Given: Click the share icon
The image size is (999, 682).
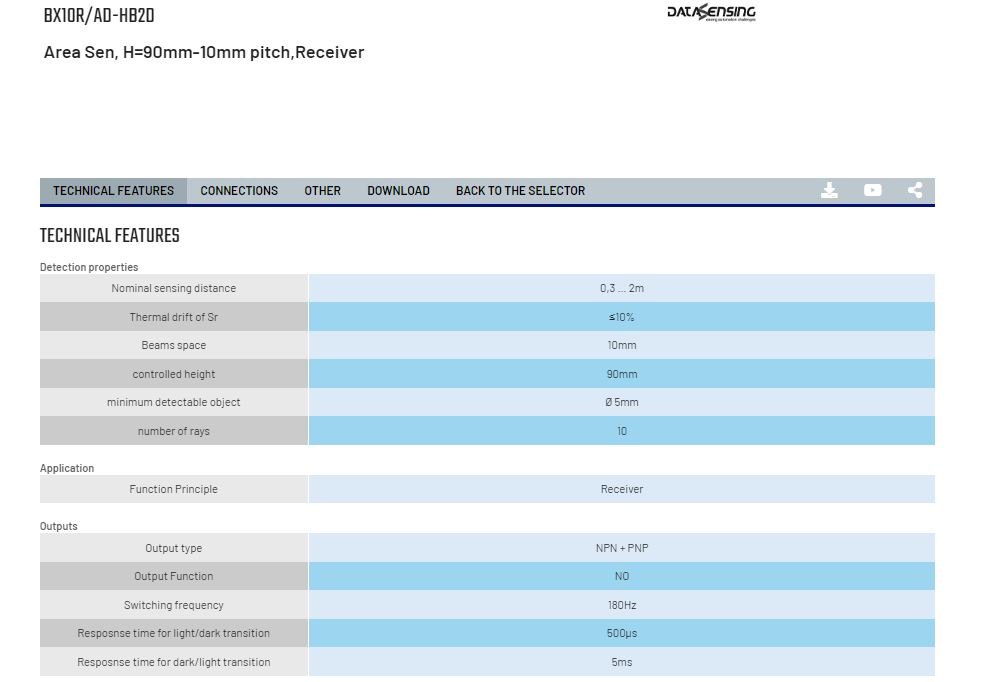Looking at the screenshot, I should click(915, 191).
